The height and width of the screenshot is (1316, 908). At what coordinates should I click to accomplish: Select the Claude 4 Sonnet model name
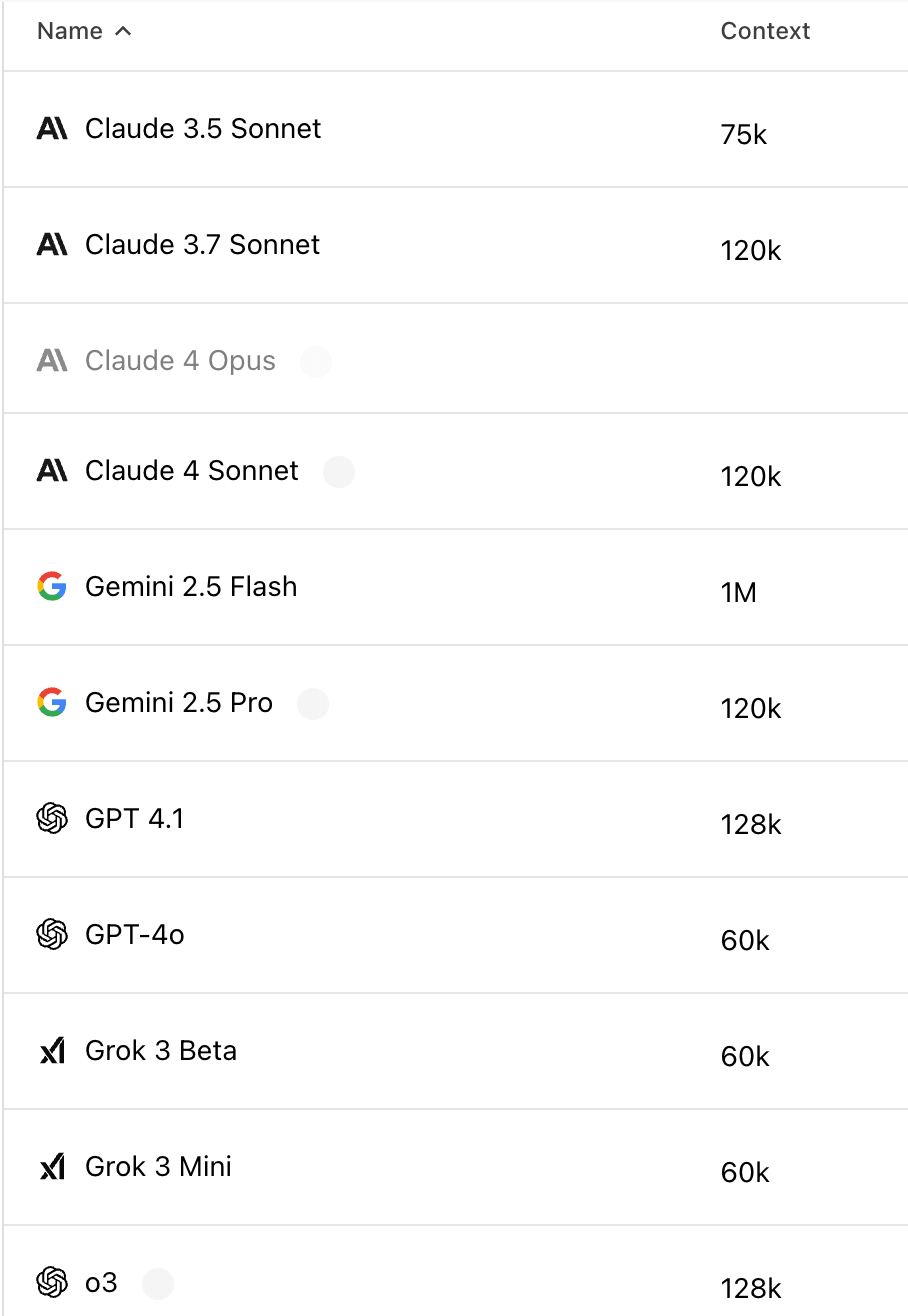click(x=192, y=471)
